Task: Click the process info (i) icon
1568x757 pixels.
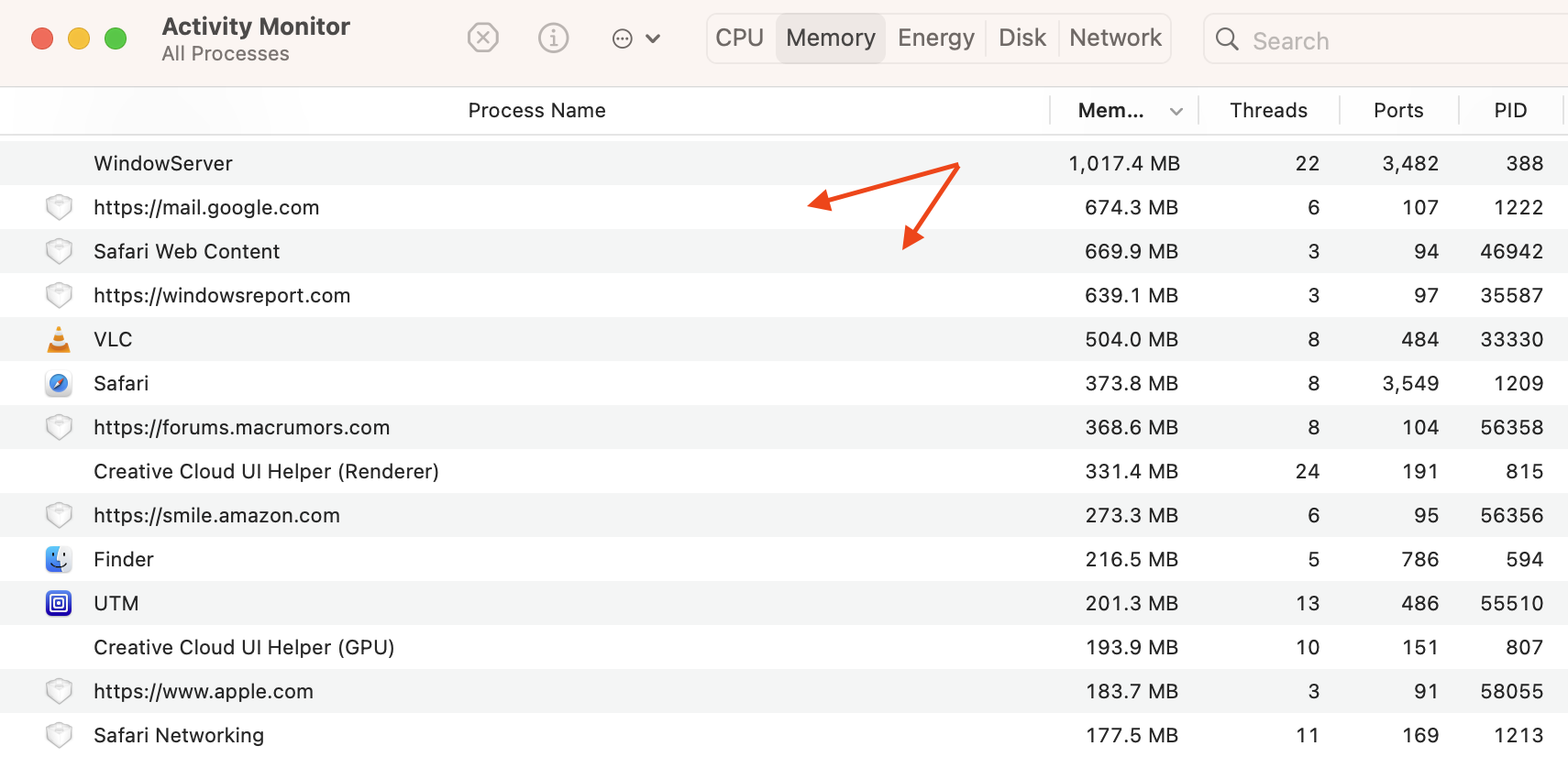Action: [553, 38]
